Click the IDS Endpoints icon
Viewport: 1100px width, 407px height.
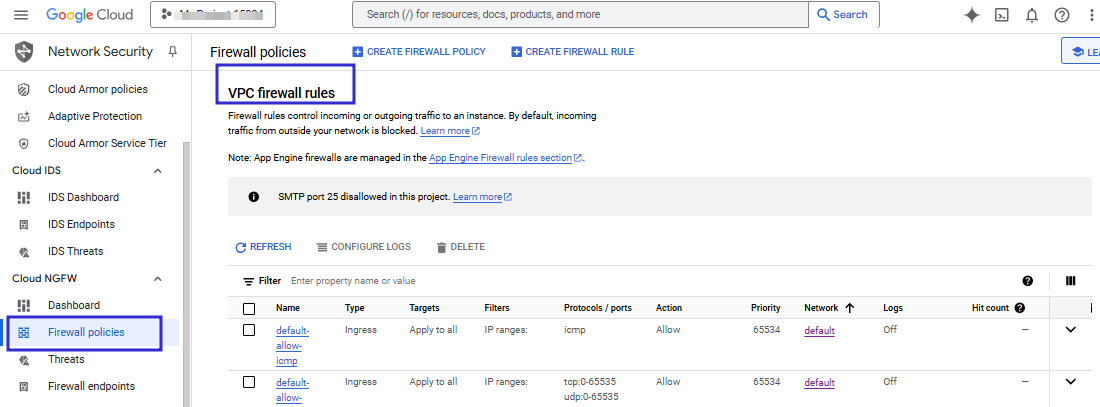(x=24, y=225)
